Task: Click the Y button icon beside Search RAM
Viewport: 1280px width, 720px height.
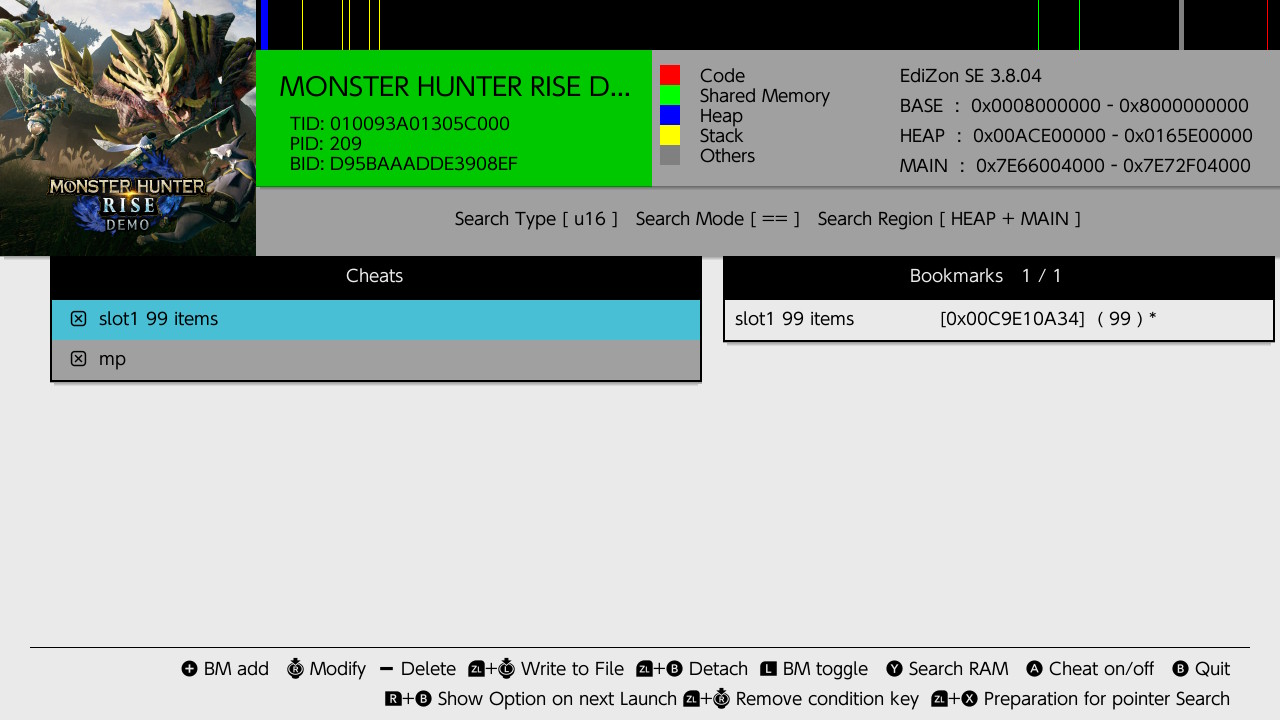Action: click(x=894, y=669)
